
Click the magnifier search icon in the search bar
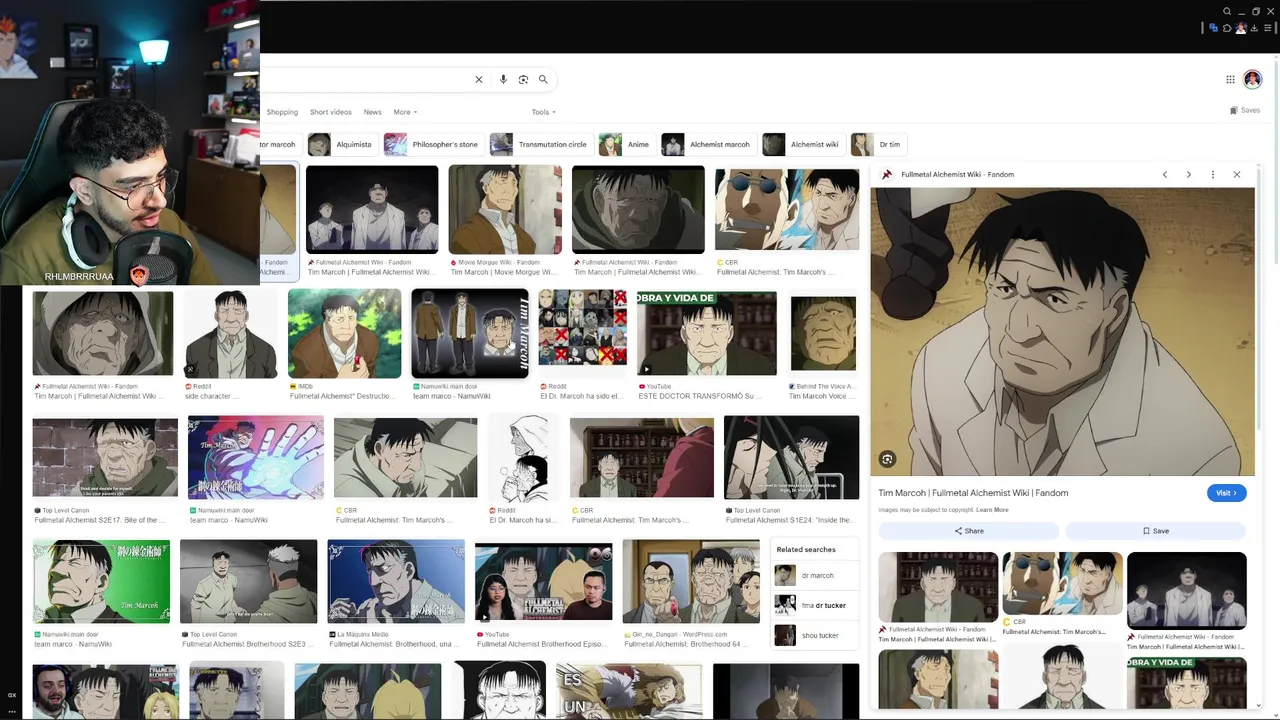tap(543, 80)
